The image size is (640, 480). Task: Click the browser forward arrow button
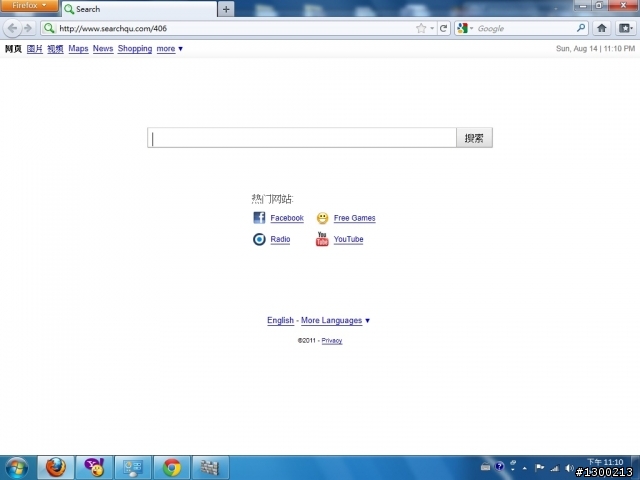(x=28, y=28)
